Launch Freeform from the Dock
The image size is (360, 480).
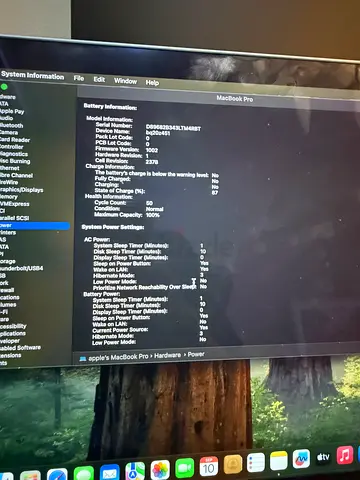(301, 459)
